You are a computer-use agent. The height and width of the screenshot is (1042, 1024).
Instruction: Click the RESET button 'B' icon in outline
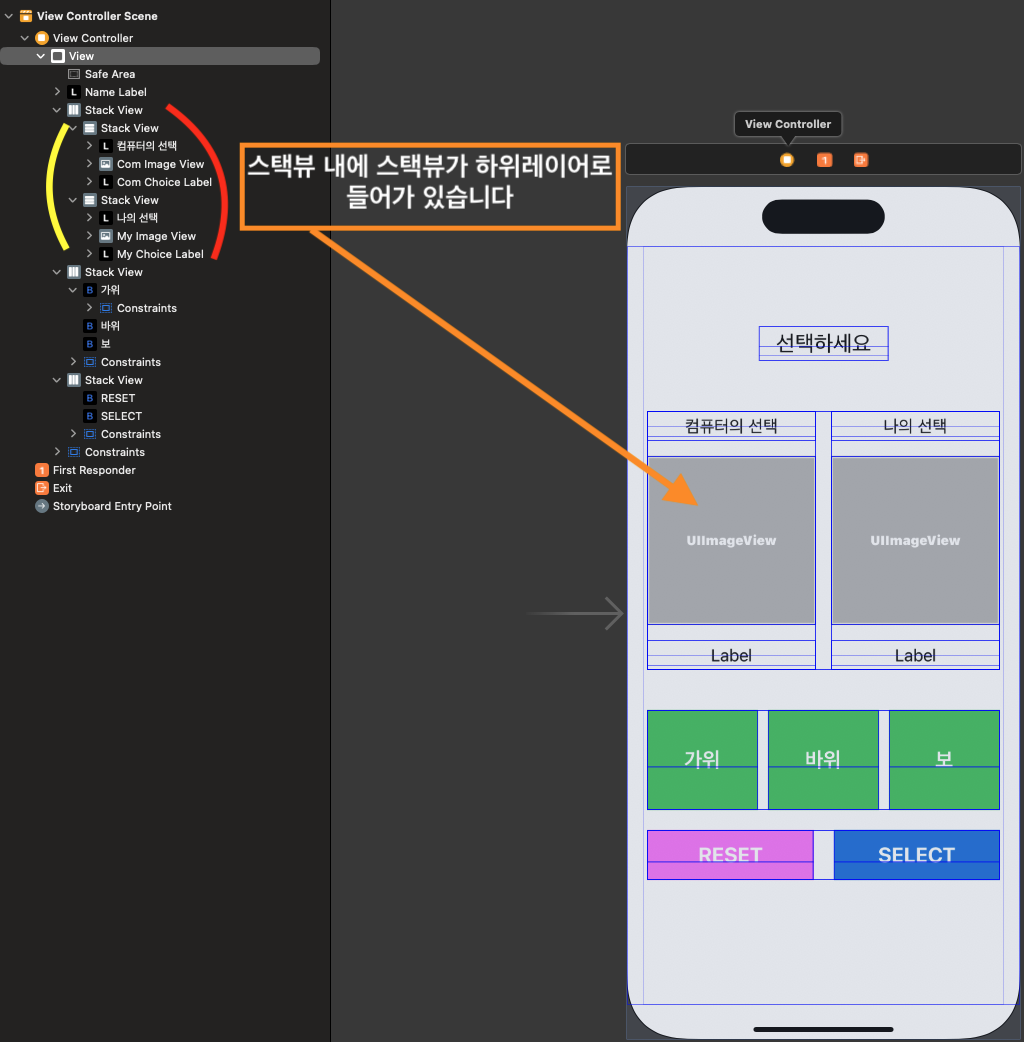pyautogui.click(x=90, y=398)
